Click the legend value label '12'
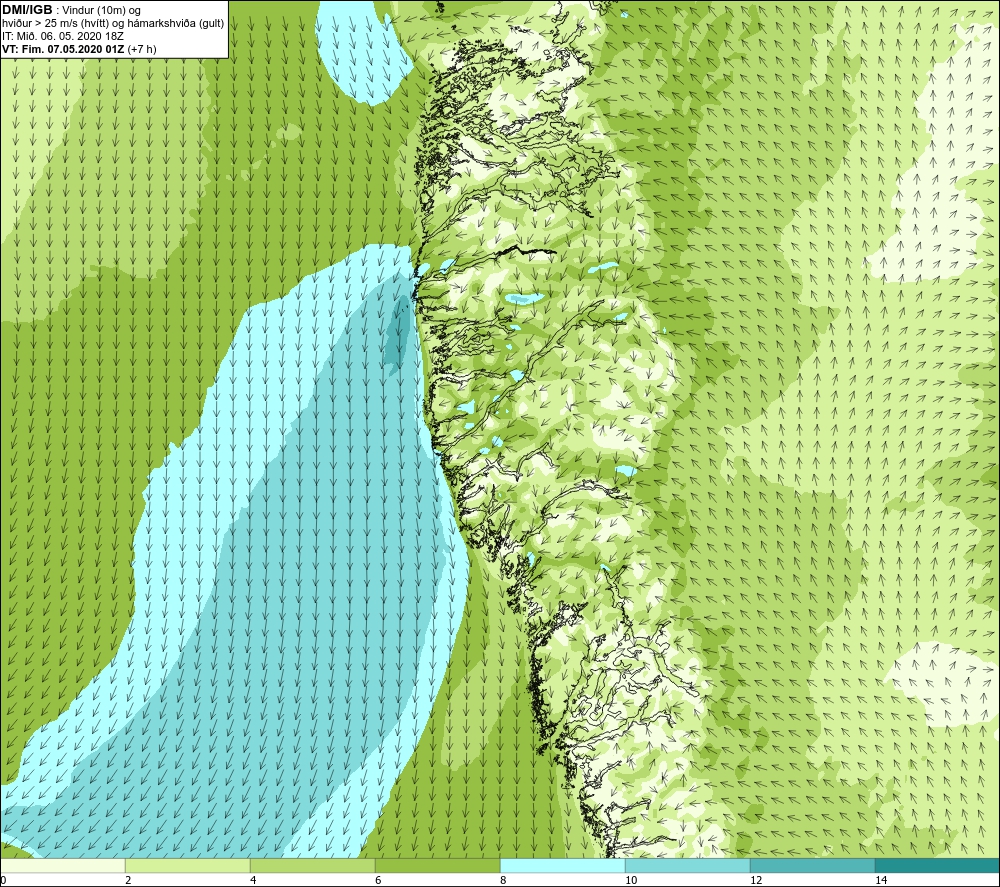The height and width of the screenshot is (887, 1000). (756, 880)
